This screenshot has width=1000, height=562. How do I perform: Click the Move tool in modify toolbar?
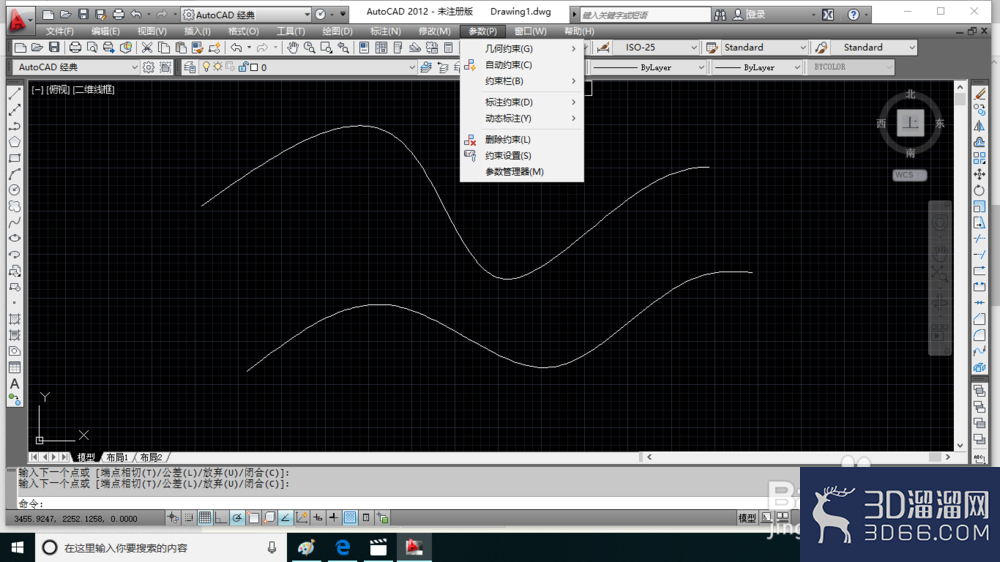(980, 174)
